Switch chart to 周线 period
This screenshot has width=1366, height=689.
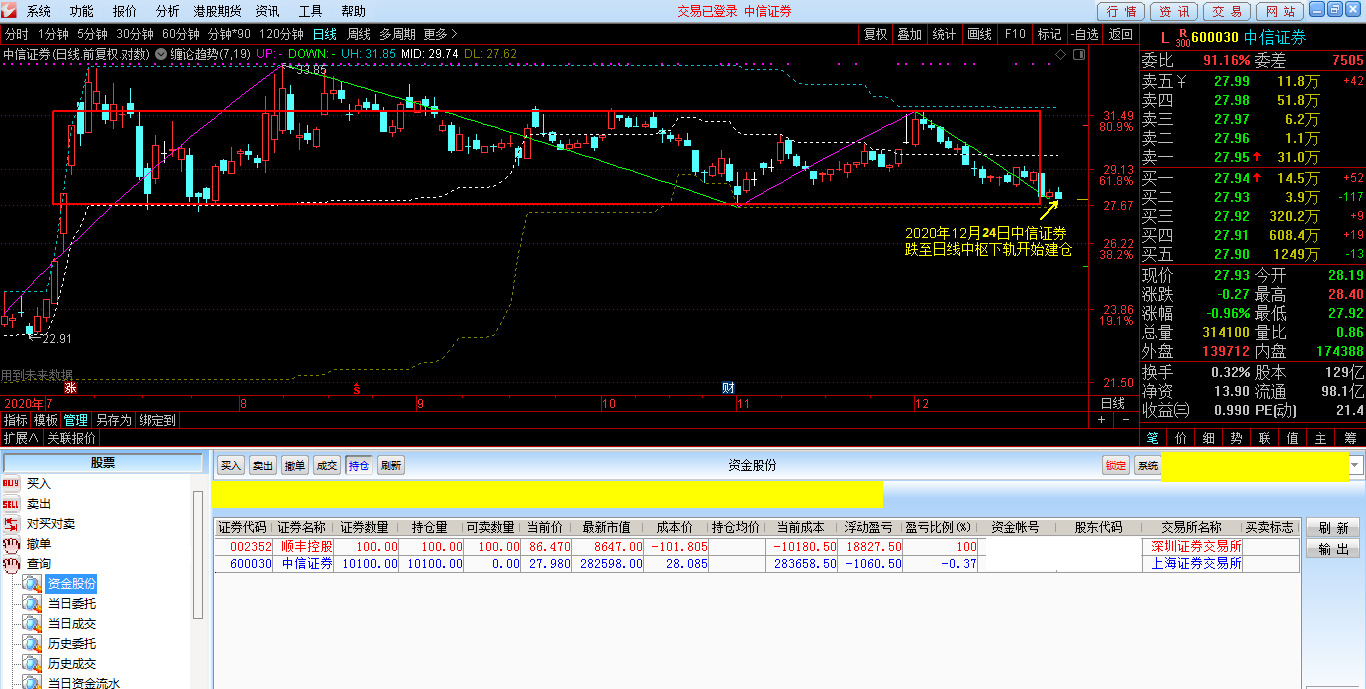point(359,34)
